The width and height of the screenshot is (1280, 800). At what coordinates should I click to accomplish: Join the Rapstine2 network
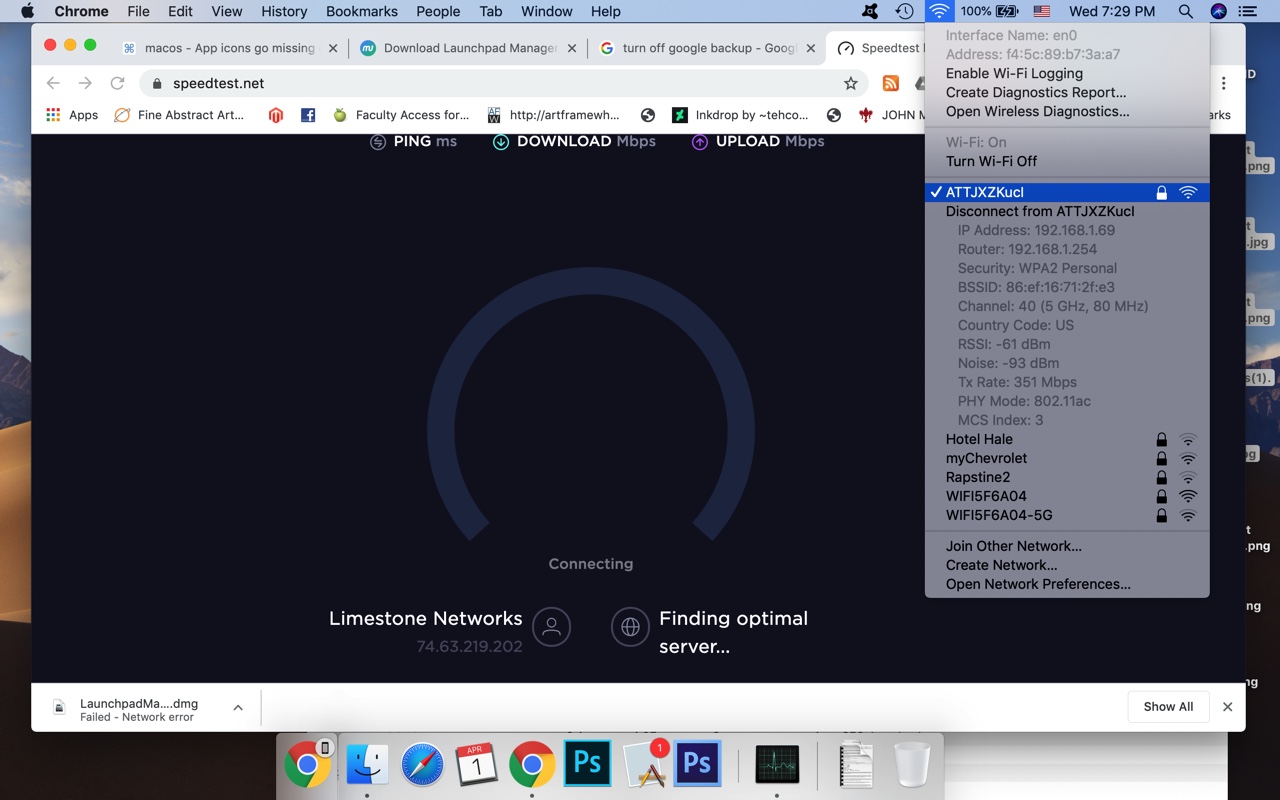(x=1067, y=477)
